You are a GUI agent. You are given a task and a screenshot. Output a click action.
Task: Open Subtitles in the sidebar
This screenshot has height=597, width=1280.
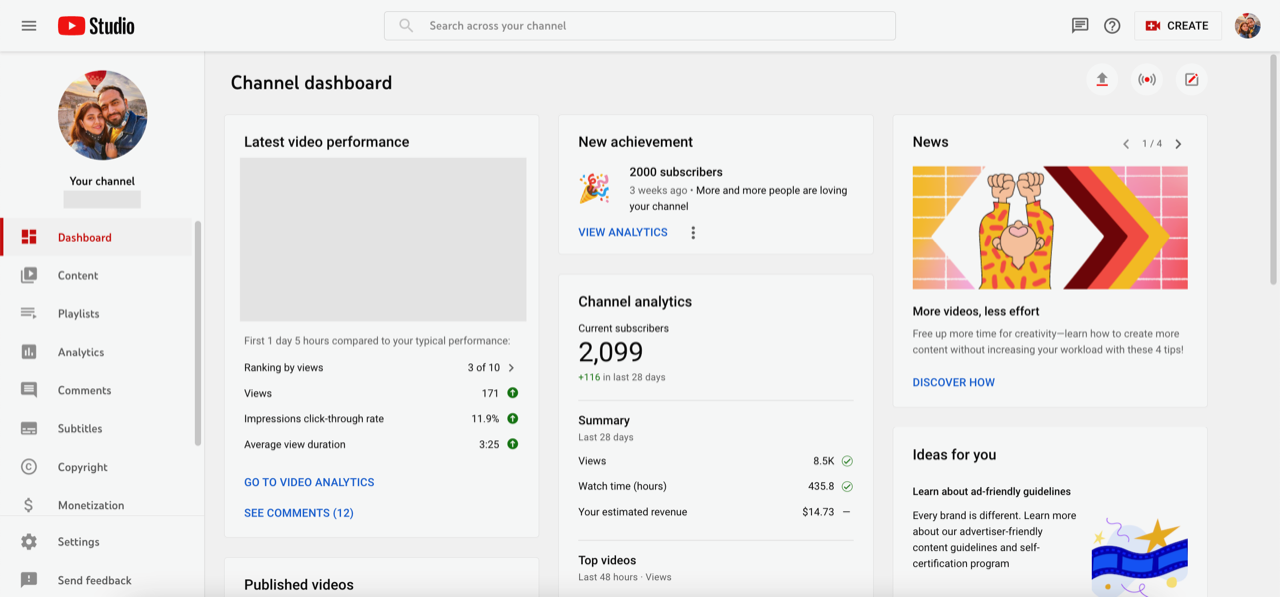(96, 428)
